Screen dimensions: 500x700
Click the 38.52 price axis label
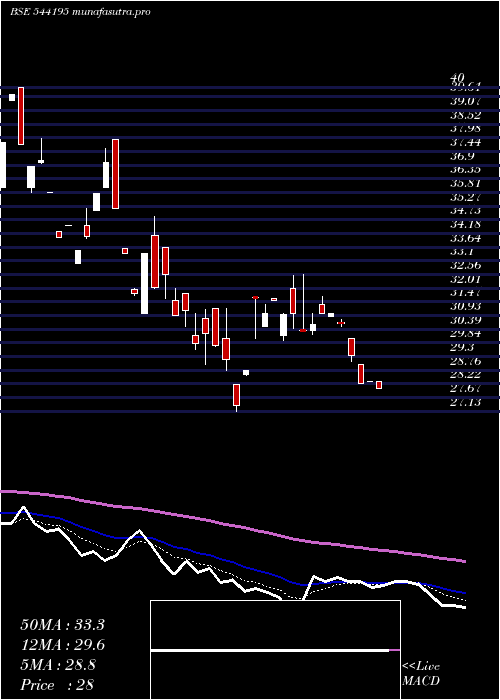coord(465,115)
